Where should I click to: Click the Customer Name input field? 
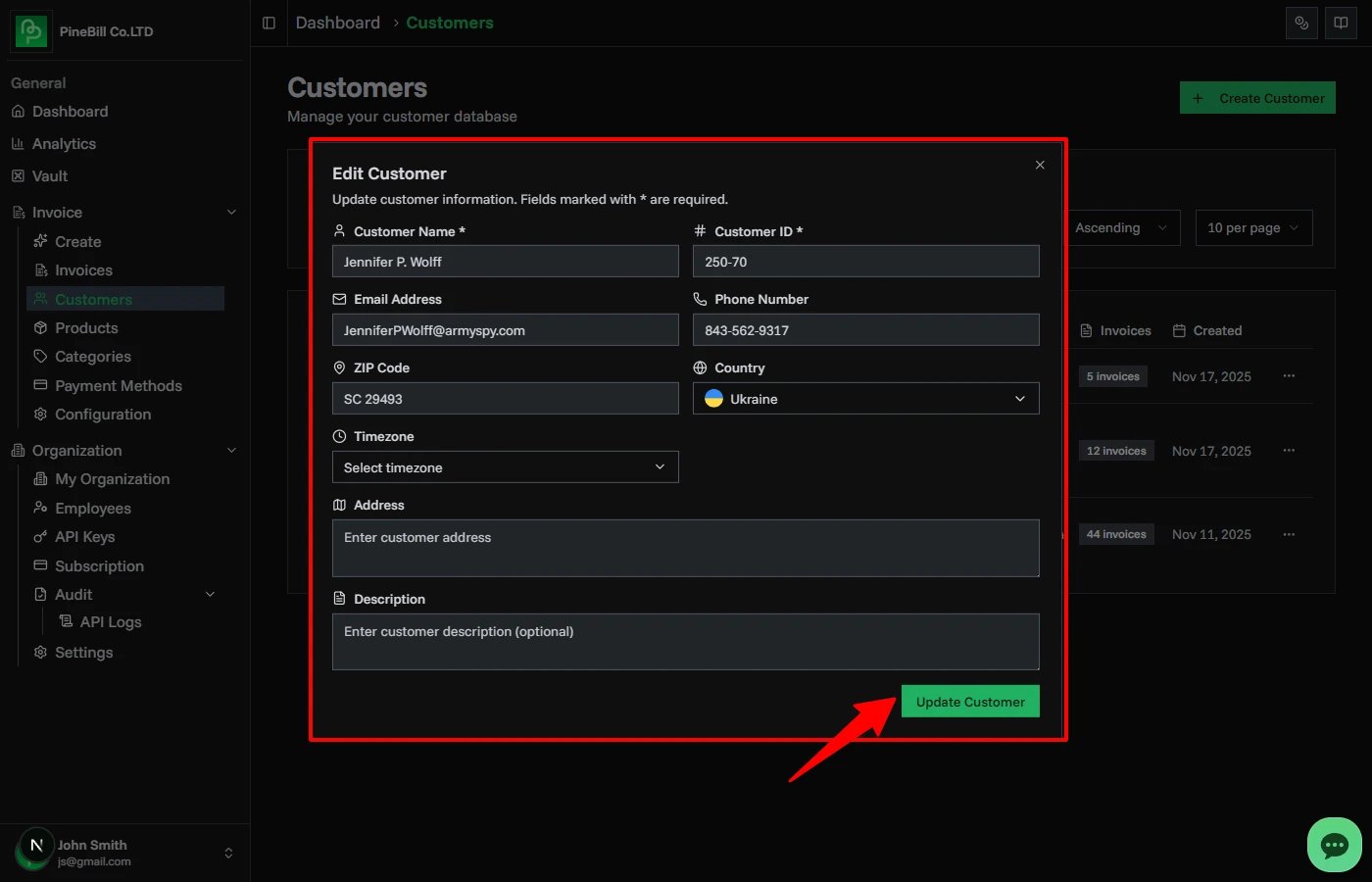[x=505, y=261]
